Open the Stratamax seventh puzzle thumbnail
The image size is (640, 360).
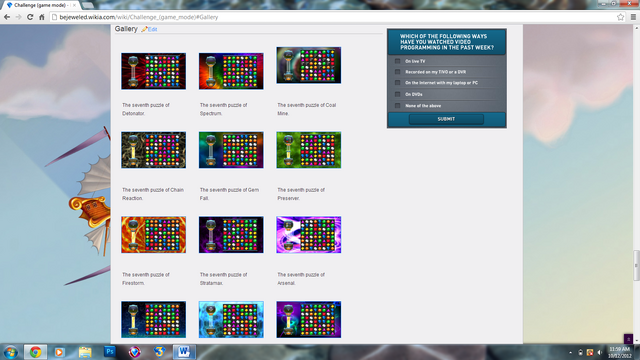click(231, 235)
